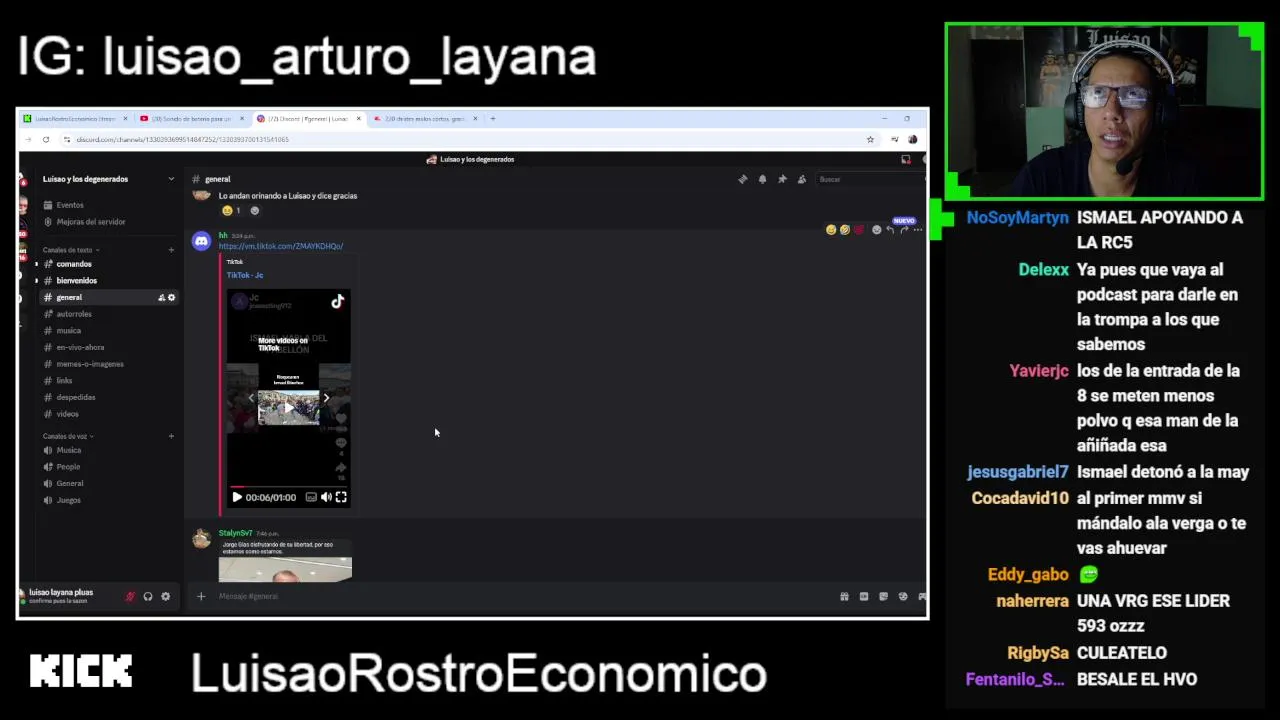Add reaction icon beside grinning emoji
The height and width of the screenshot is (720, 1280).
(x=255, y=211)
